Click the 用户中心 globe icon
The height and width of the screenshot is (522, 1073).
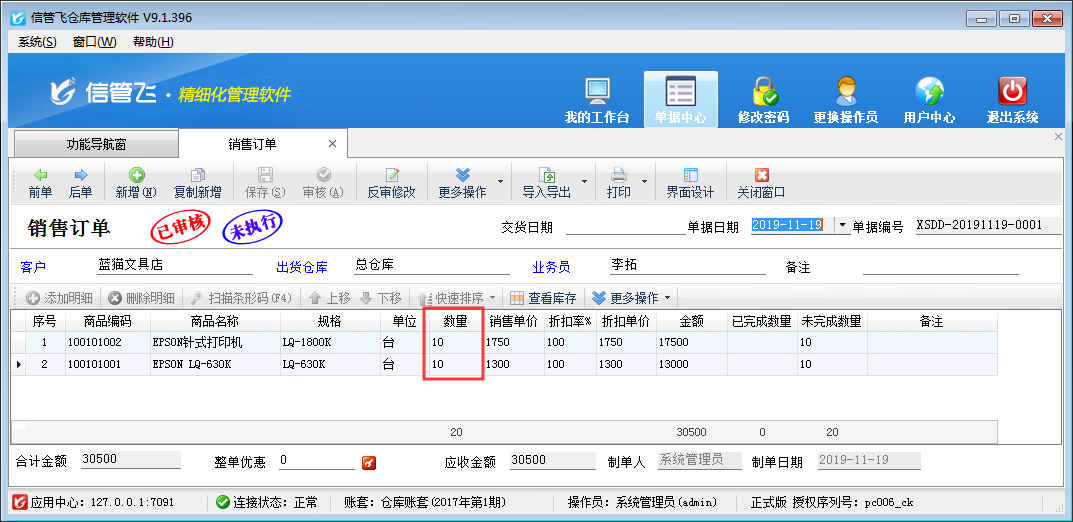929,92
